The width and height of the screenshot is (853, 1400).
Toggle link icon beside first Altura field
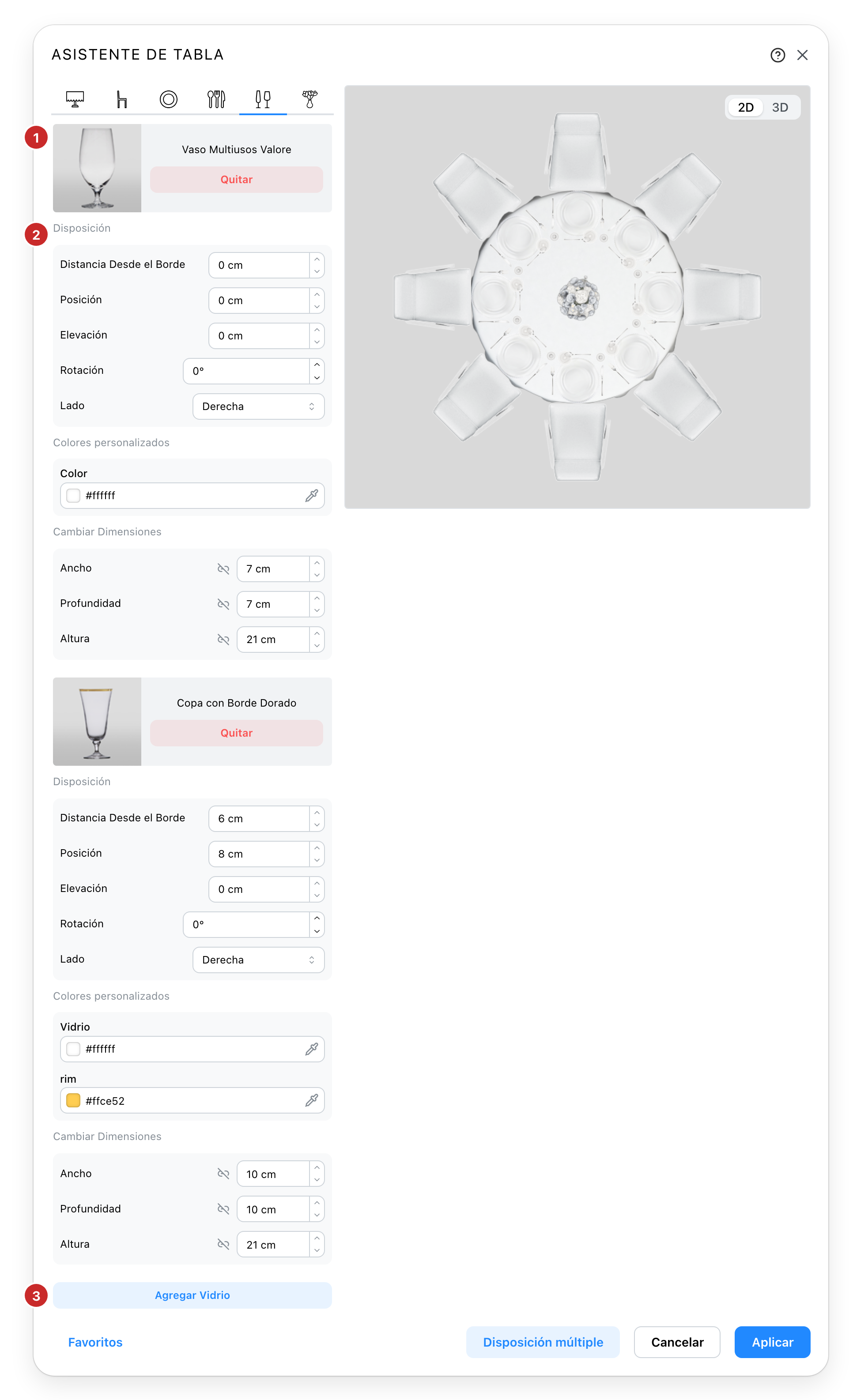[x=223, y=639]
